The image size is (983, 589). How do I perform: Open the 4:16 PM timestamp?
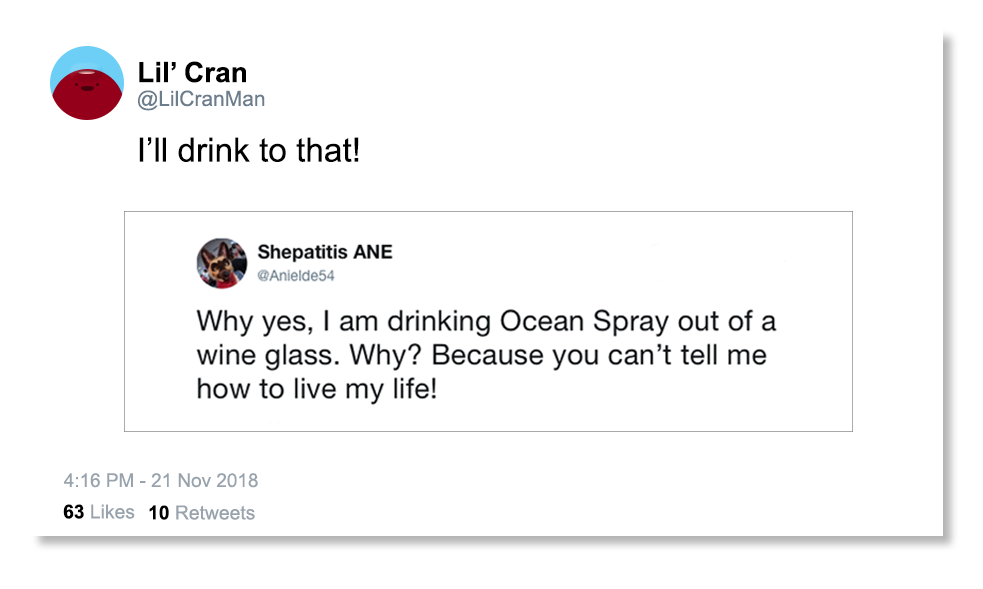[99, 480]
